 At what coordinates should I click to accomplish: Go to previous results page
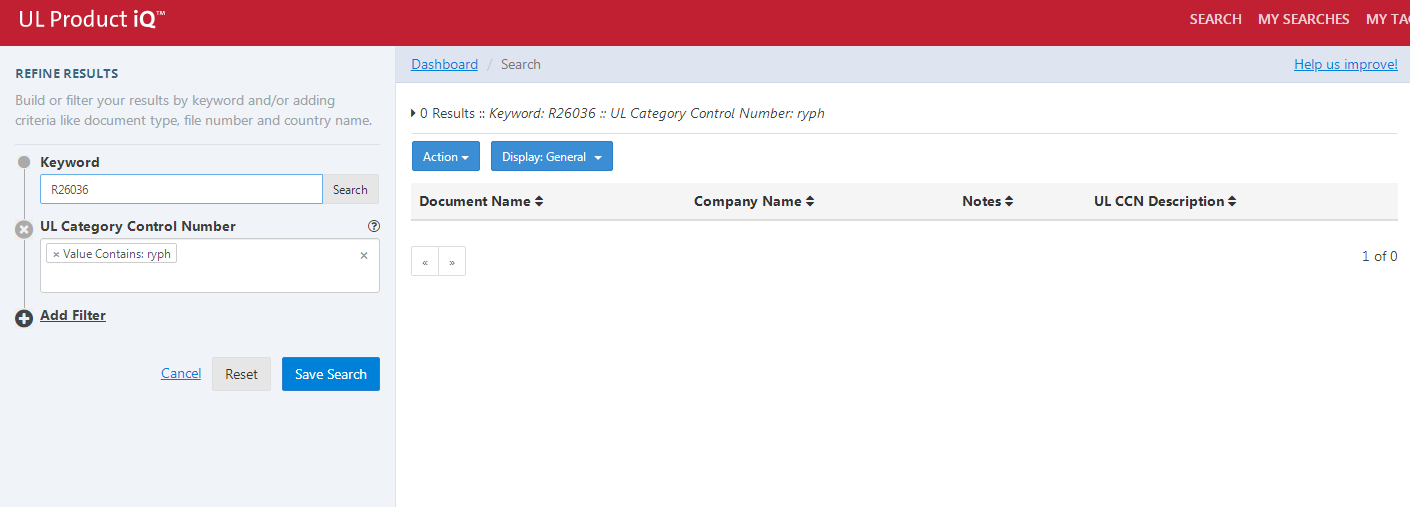coord(425,261)
